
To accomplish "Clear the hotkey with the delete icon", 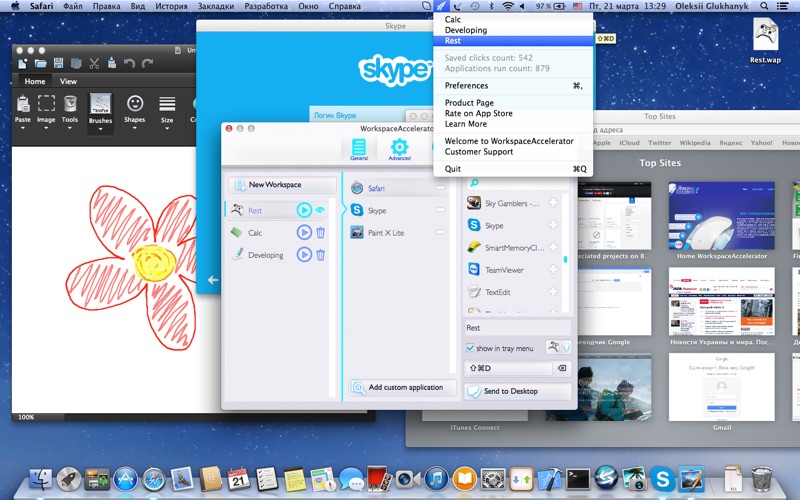I will pos(562,368).
